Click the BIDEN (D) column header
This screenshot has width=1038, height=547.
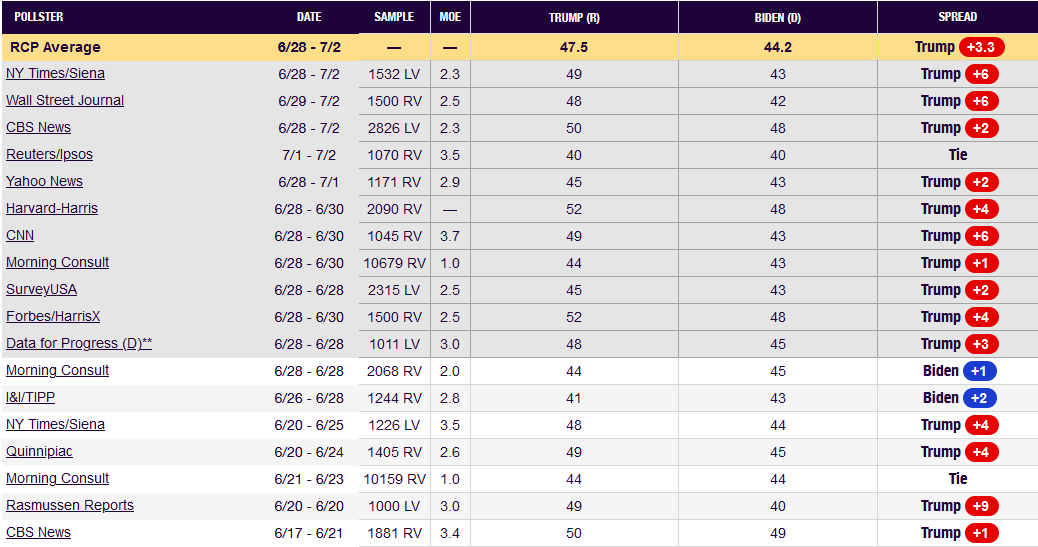click(777, 17)
